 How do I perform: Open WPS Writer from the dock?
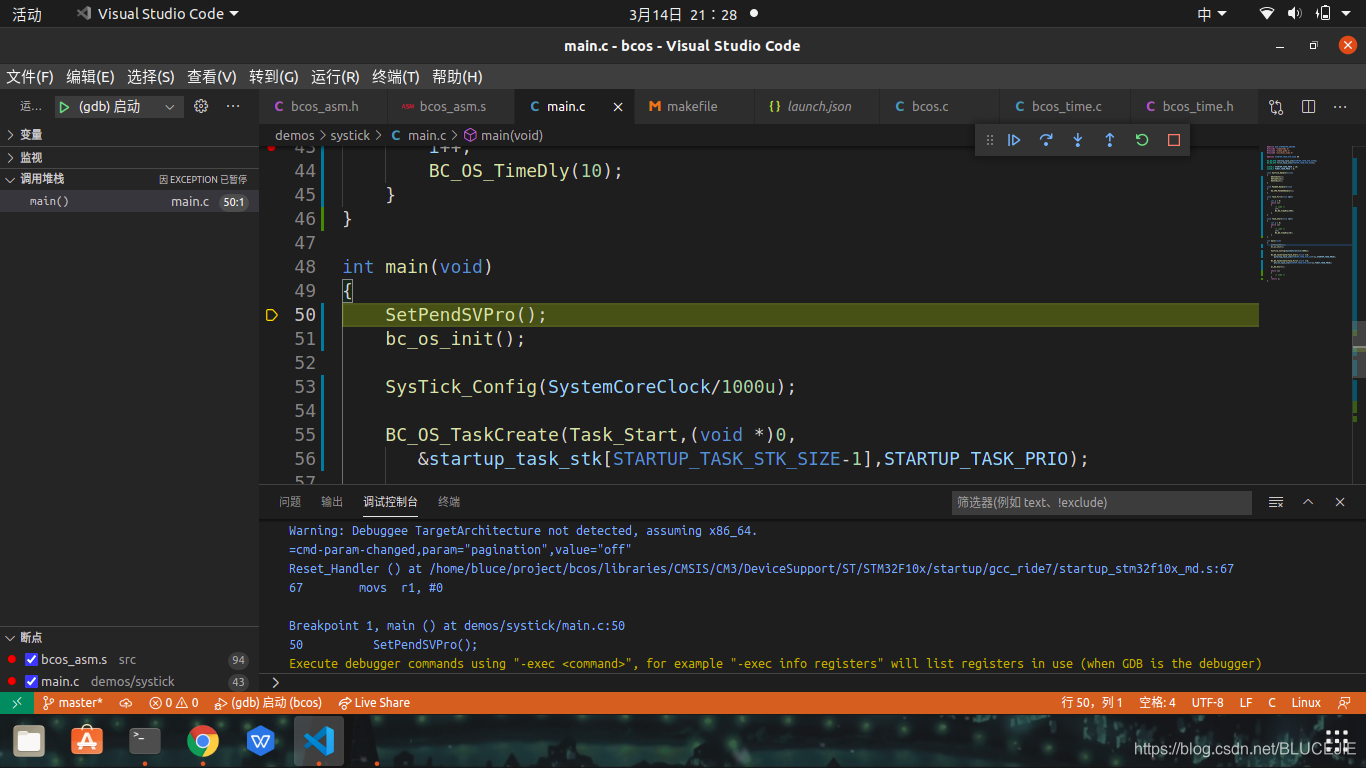click(x=261, y=741)
